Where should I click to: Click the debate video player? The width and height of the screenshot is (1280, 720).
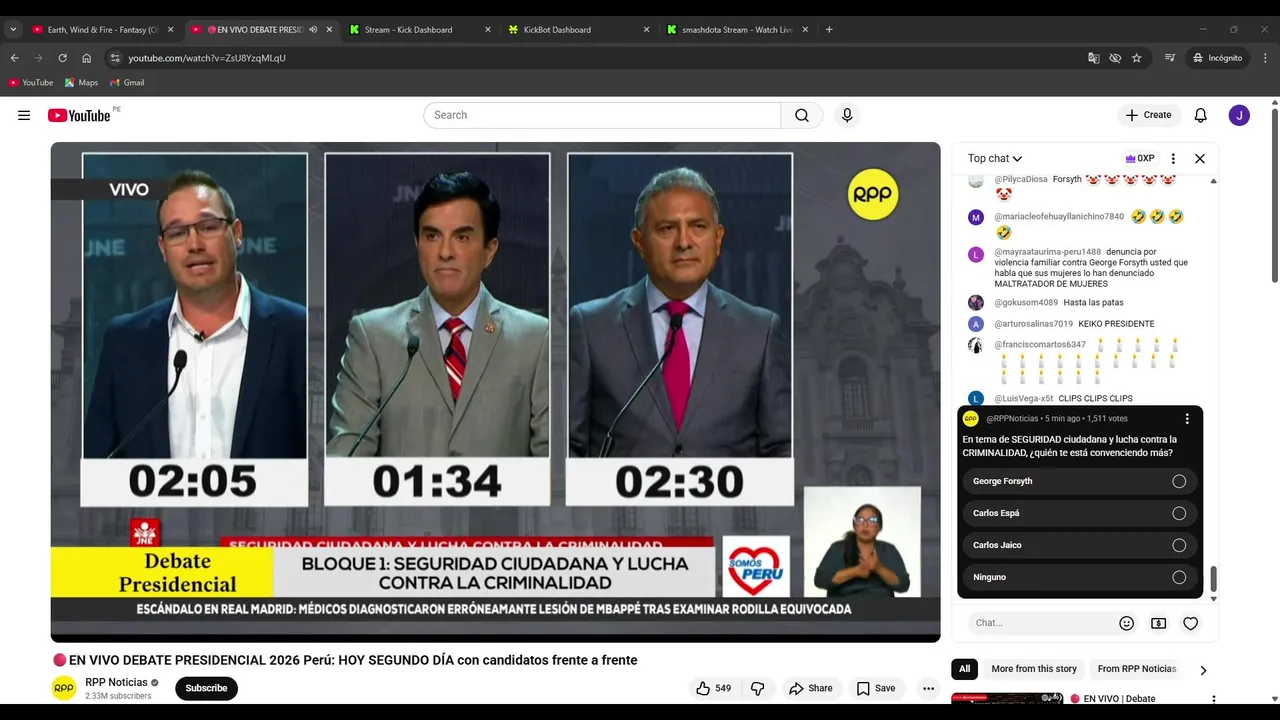[495, 392]
